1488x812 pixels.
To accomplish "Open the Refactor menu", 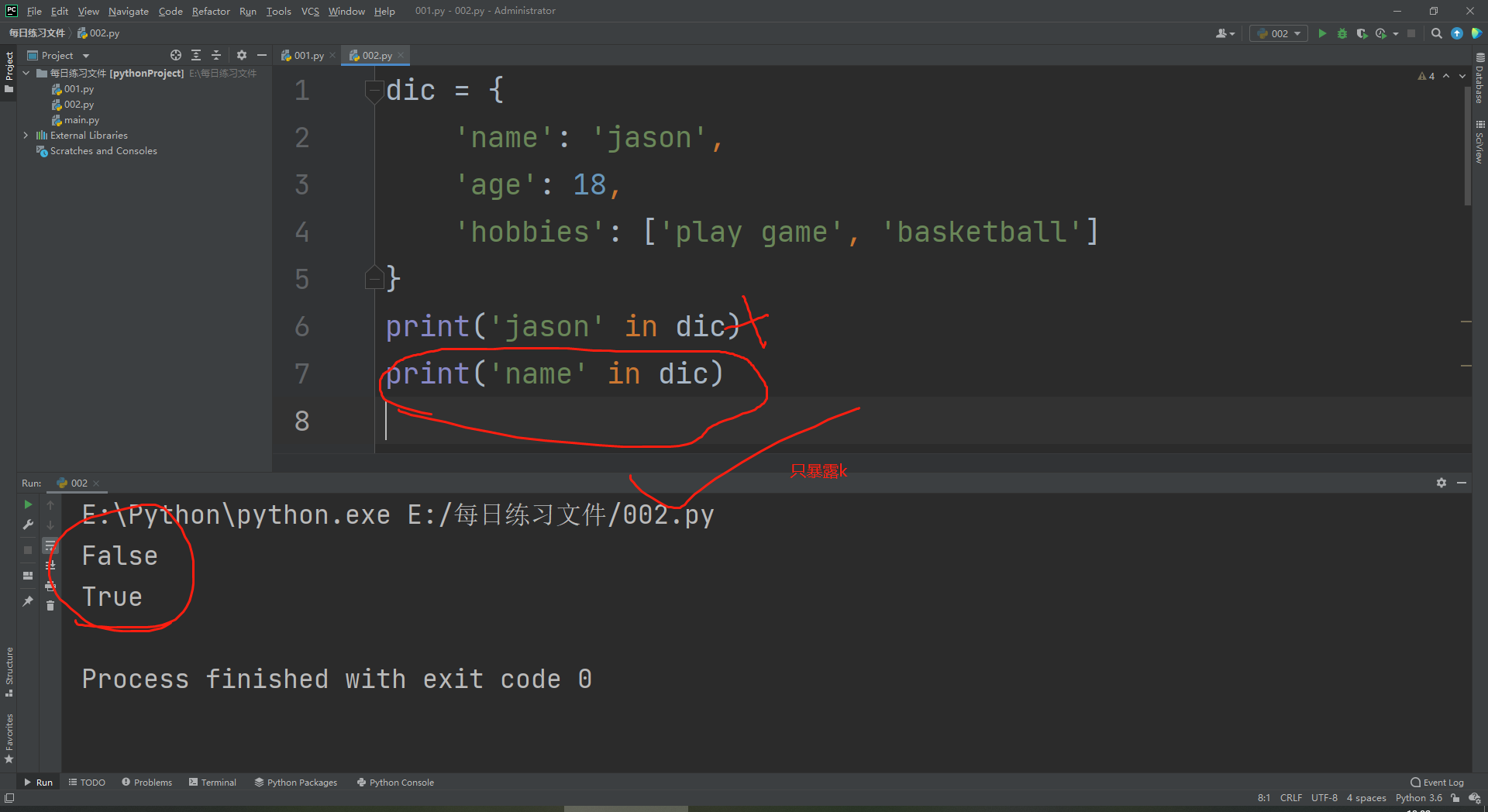I will 211,11.
